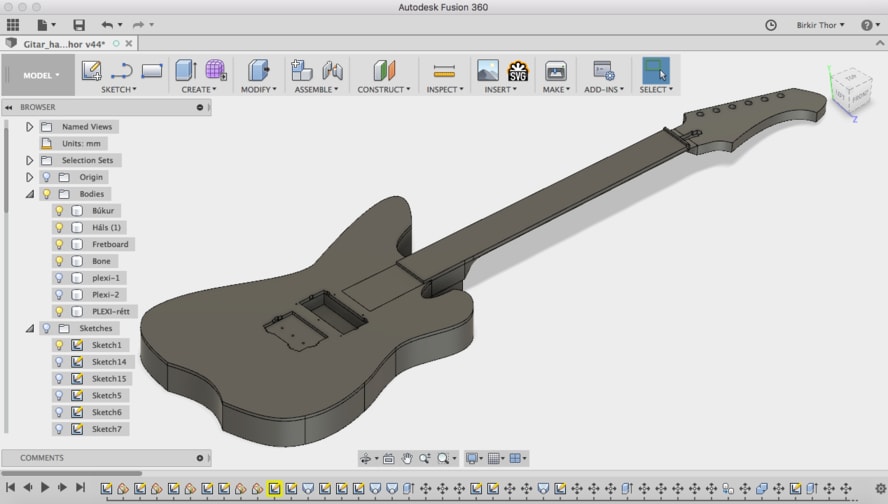Click the timeline horizontal scrollbar
Viewport: 888px width, 504px height.
tap(71, 473)
